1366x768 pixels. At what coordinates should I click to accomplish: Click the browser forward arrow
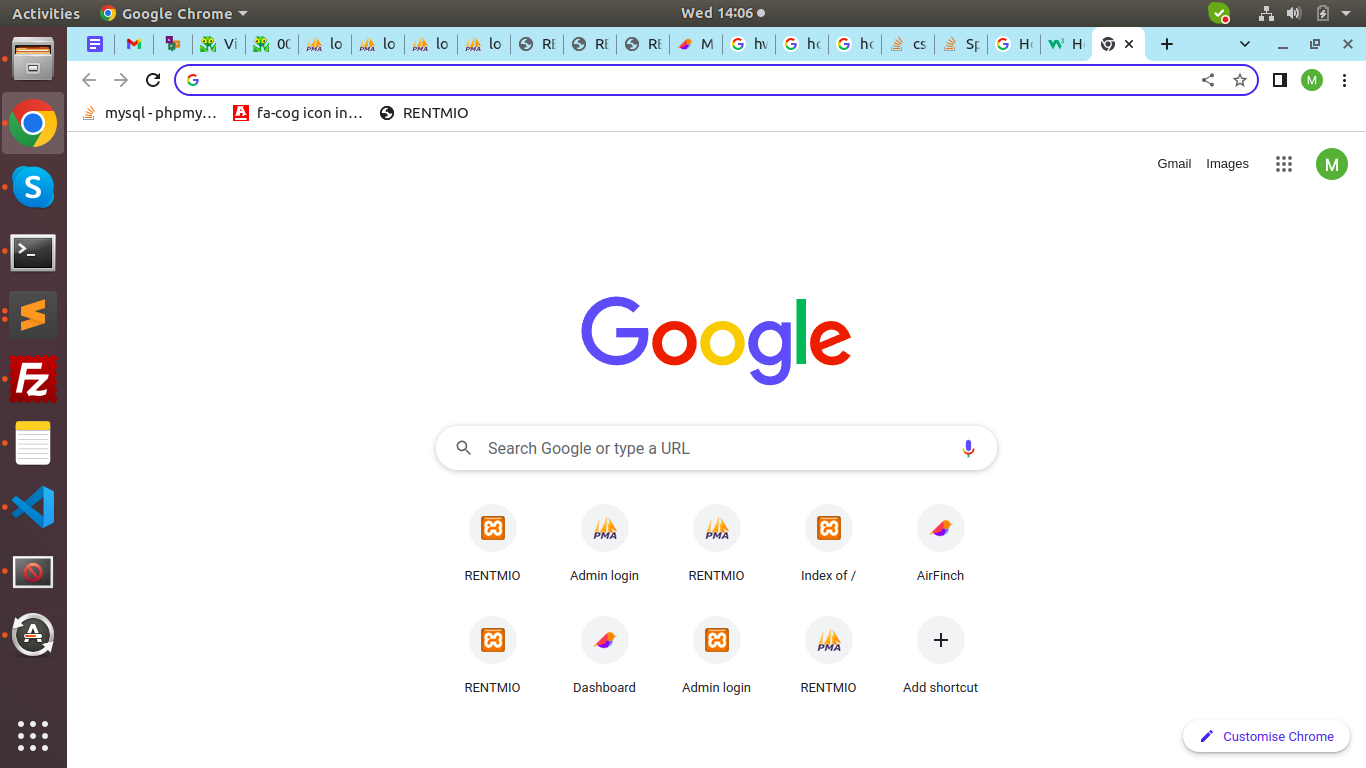(121, 80)
